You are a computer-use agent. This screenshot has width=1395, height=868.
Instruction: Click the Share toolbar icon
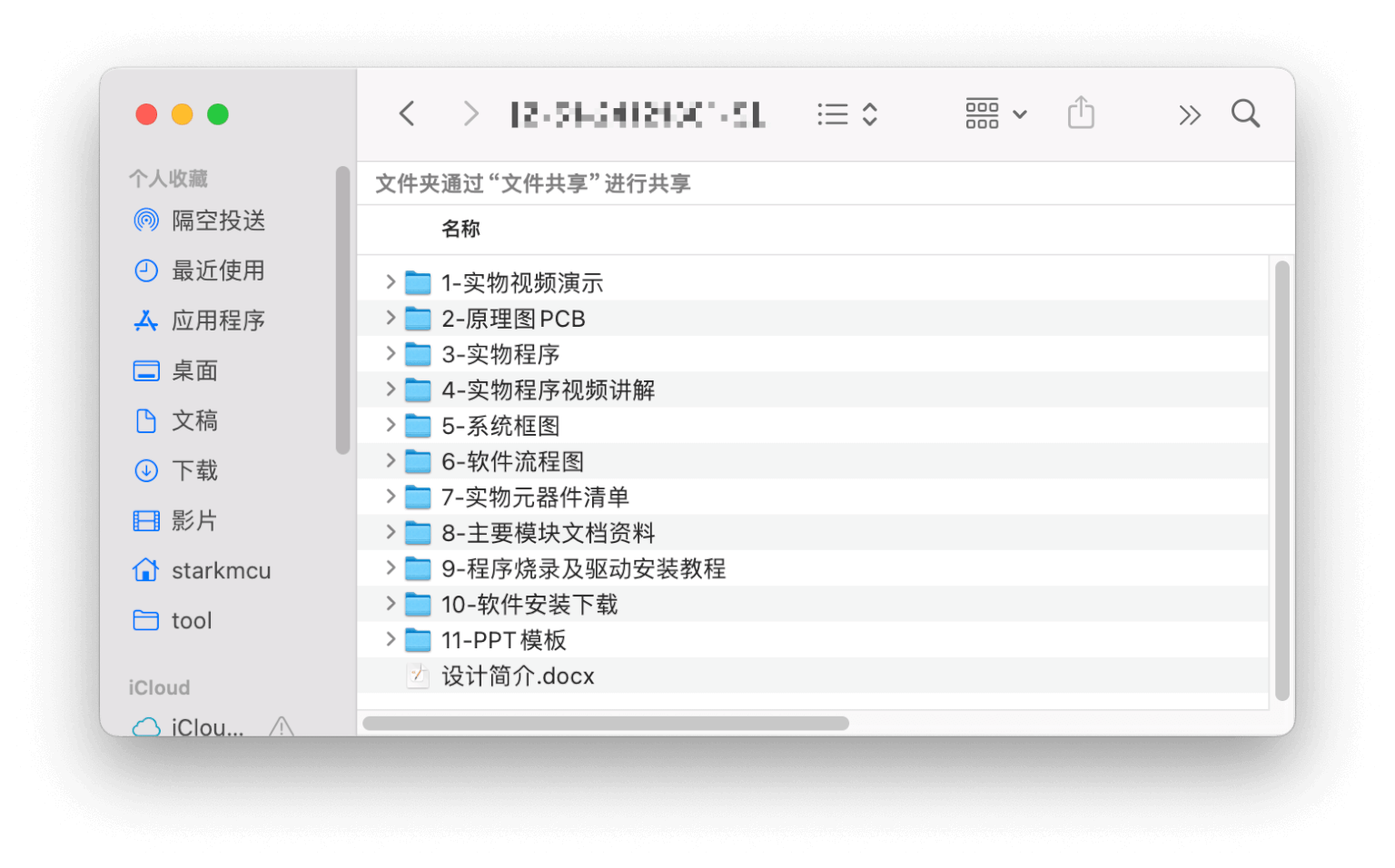point(1081,113)
